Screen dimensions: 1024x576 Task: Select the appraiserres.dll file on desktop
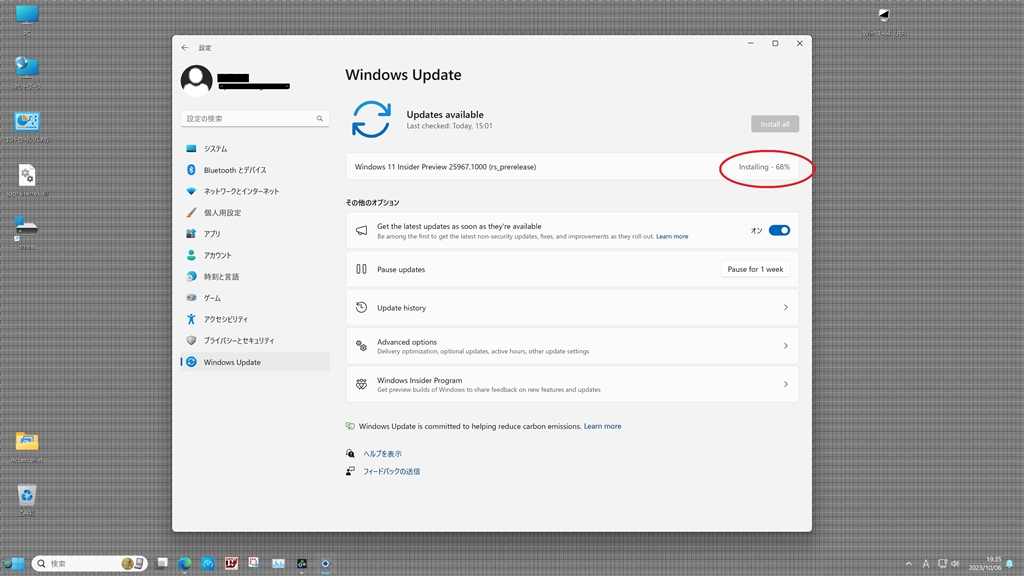tap(27, 180)
